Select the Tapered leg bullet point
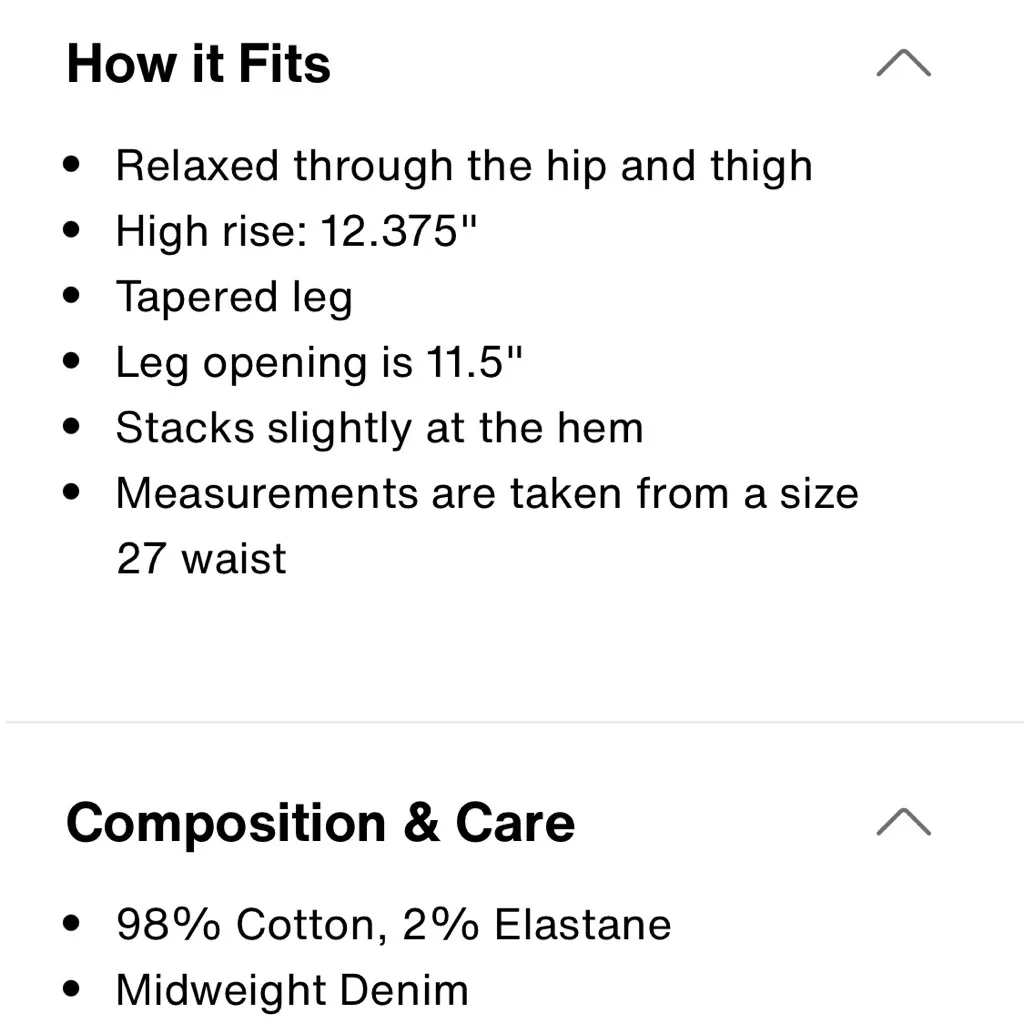 (234, 296)
